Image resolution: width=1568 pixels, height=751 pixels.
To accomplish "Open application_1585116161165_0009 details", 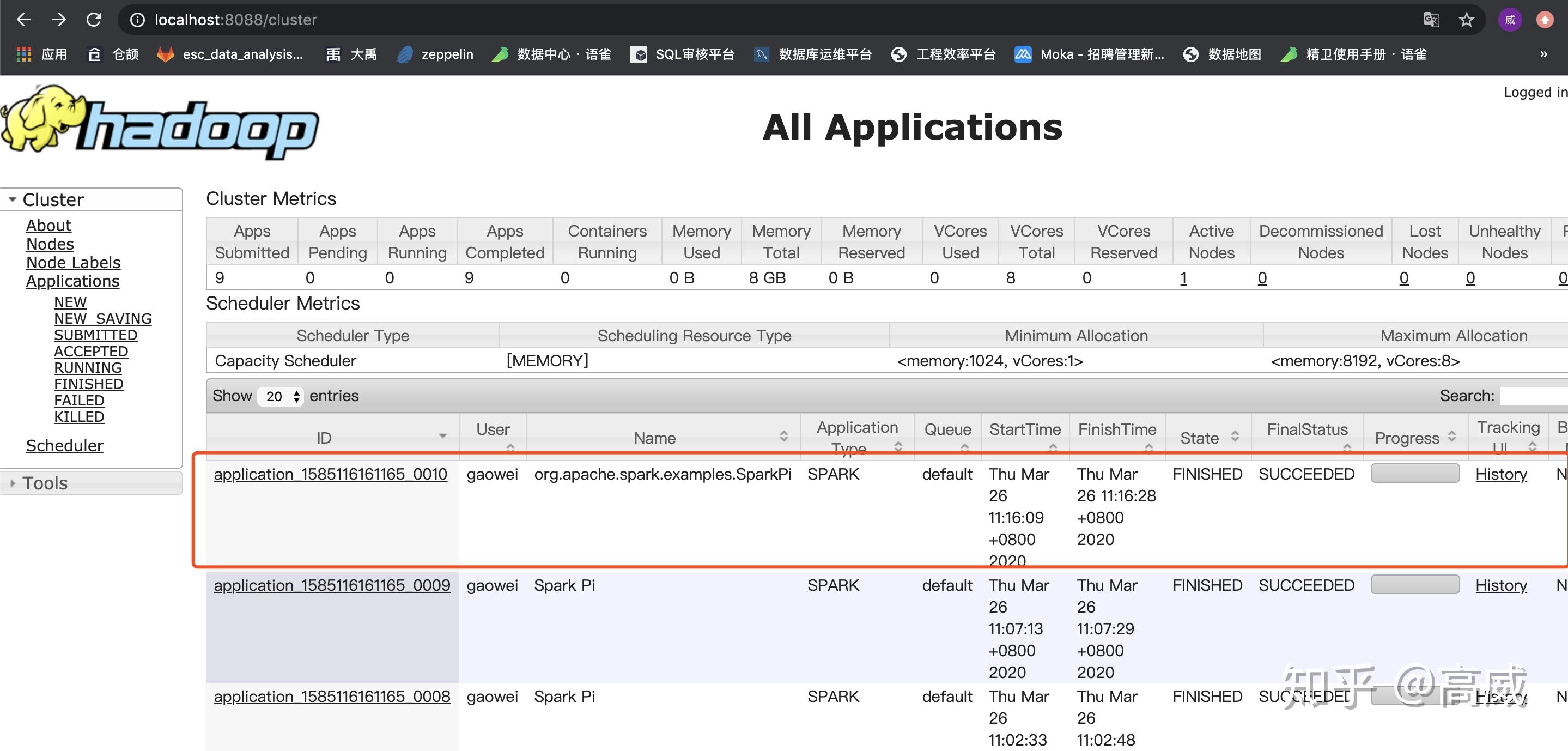I will point(332,585).
